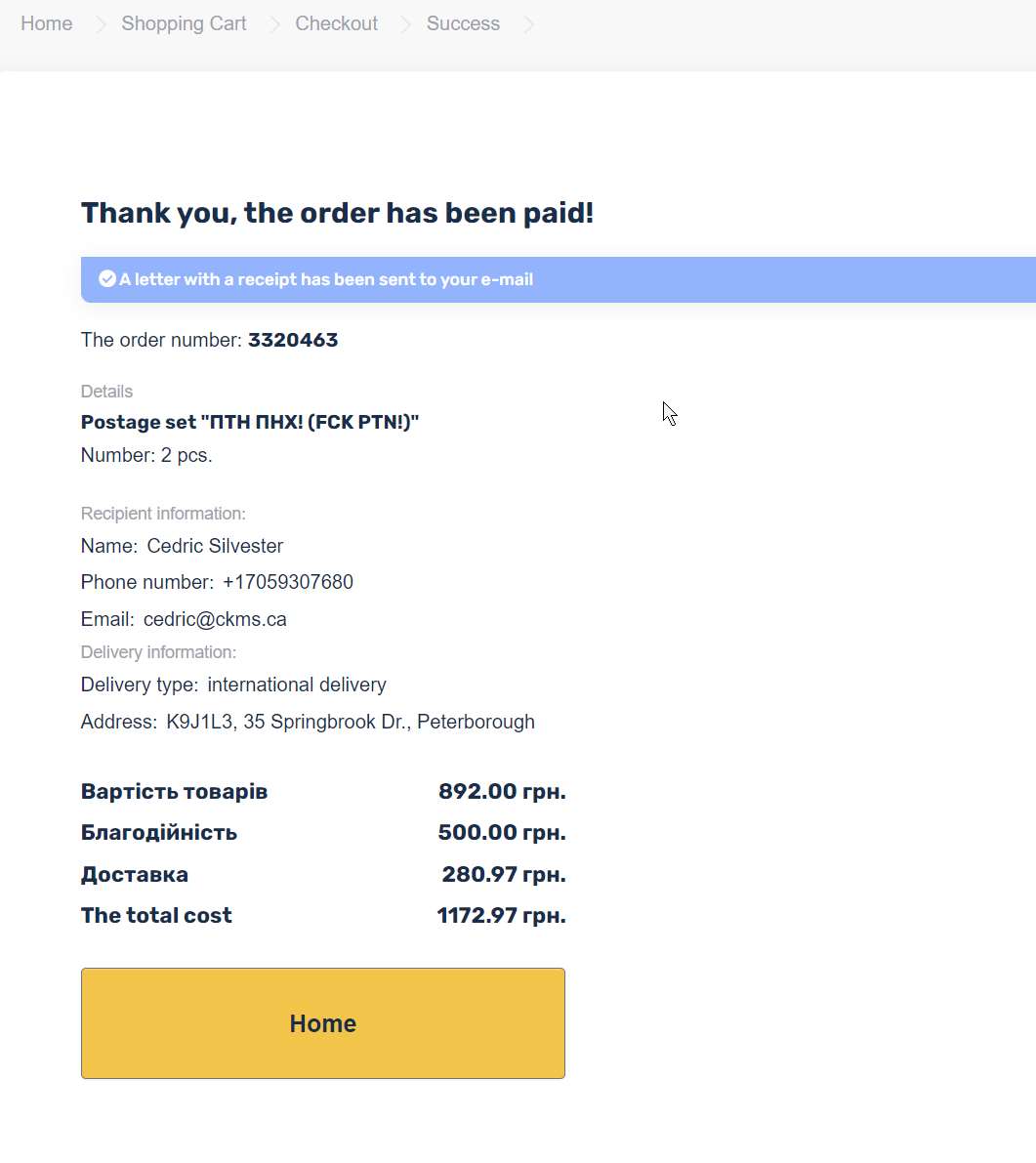Open the Shopping Cart breadcrumb
The image size is (1036, 1163).
[184, 23]
